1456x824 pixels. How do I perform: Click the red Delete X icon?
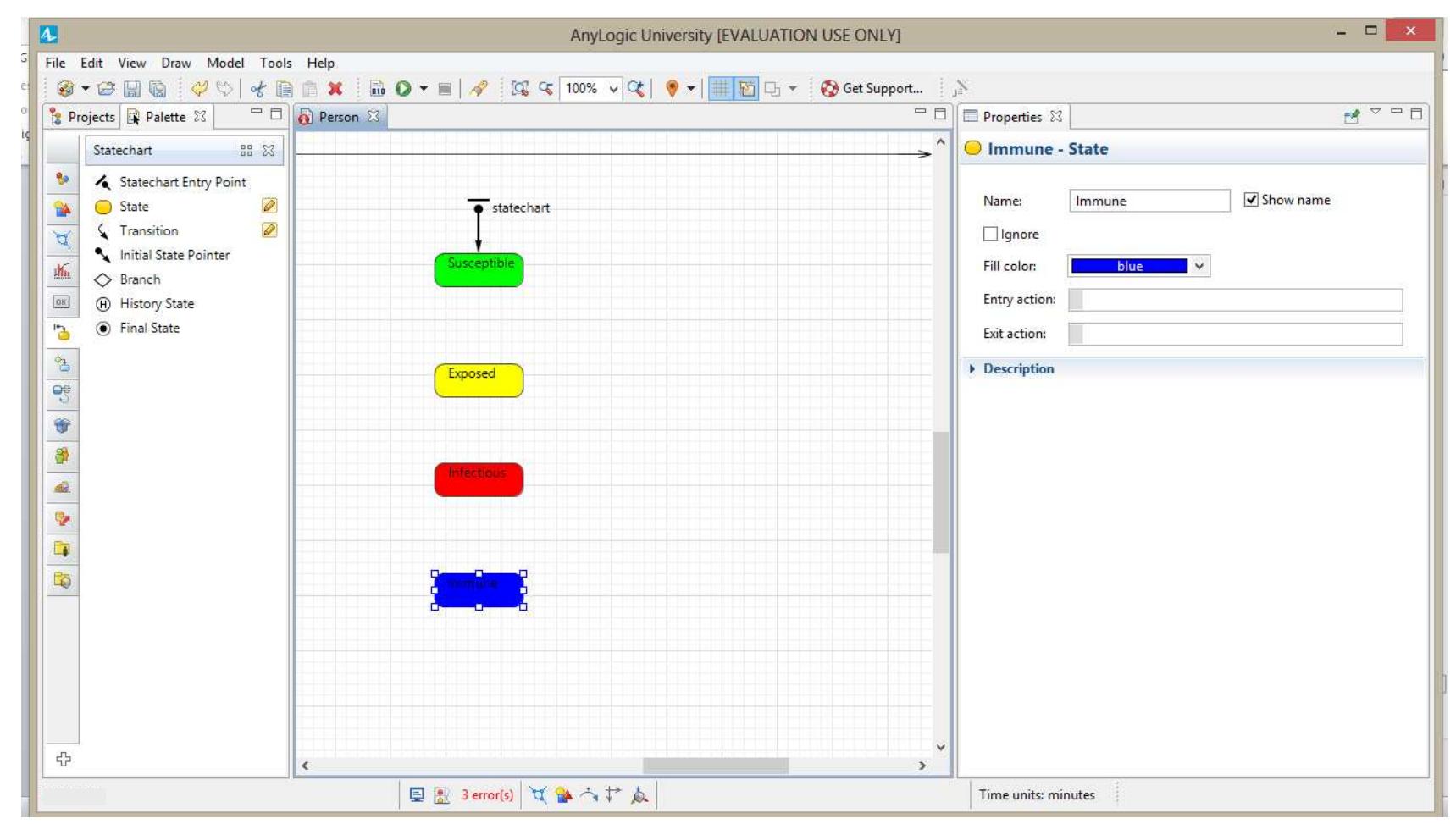[x=335, y=88]
